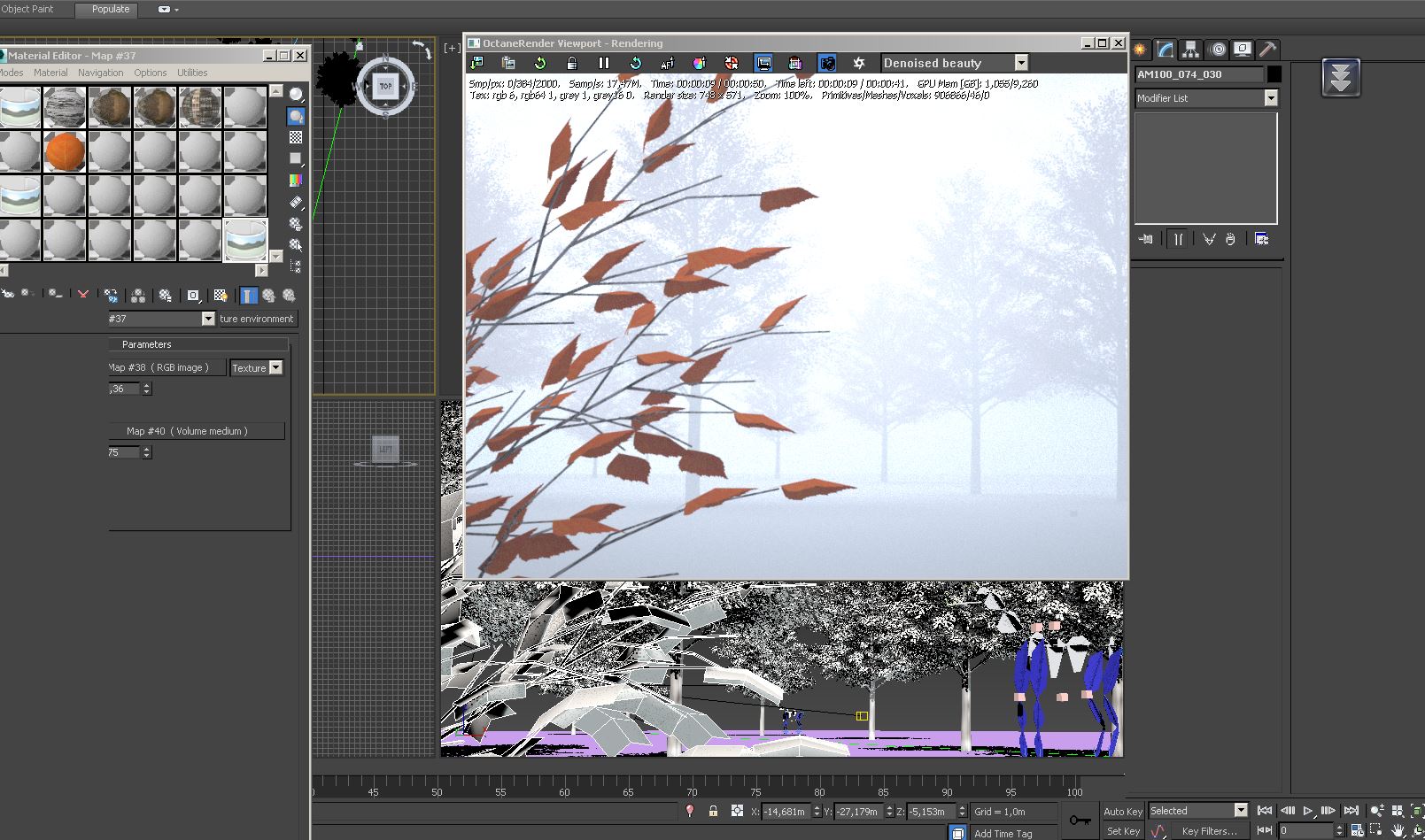Toggle Show End Result icon

[x=248, y=295]
